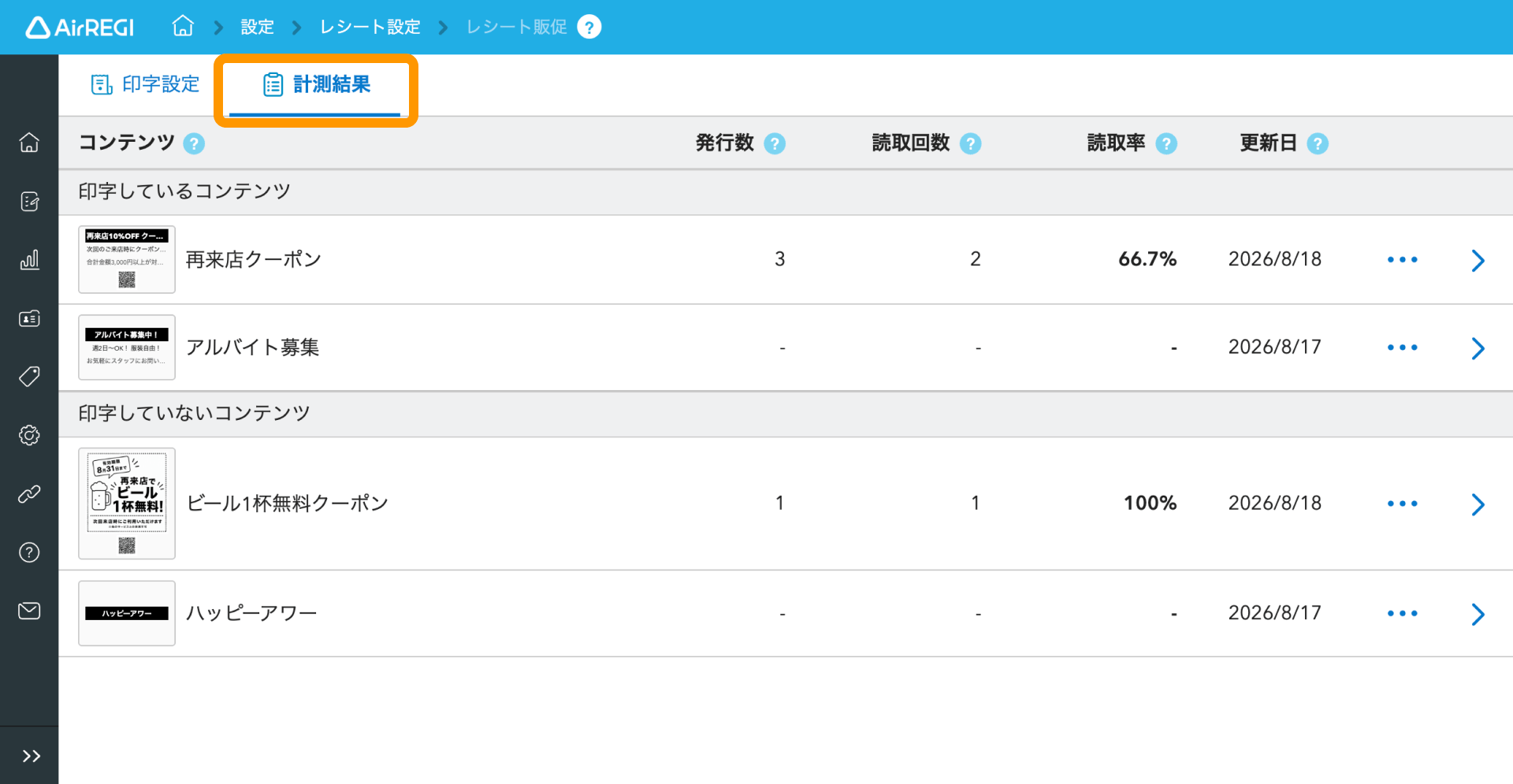Viewport: 1513px width, 784px height.
Task: Open 再来店クーポン thumbnail preview
Action: click(127, 259)
